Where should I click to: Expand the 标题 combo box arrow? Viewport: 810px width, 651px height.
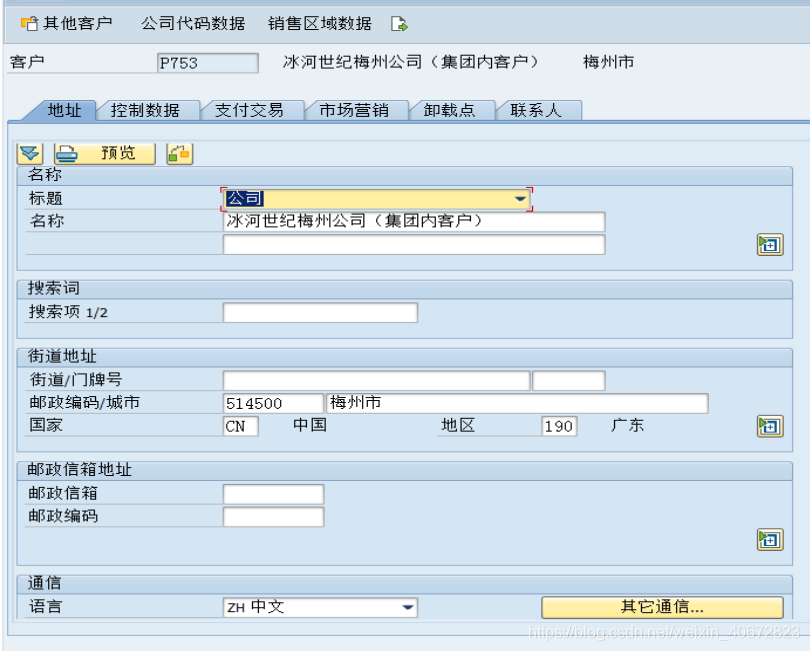521,198
